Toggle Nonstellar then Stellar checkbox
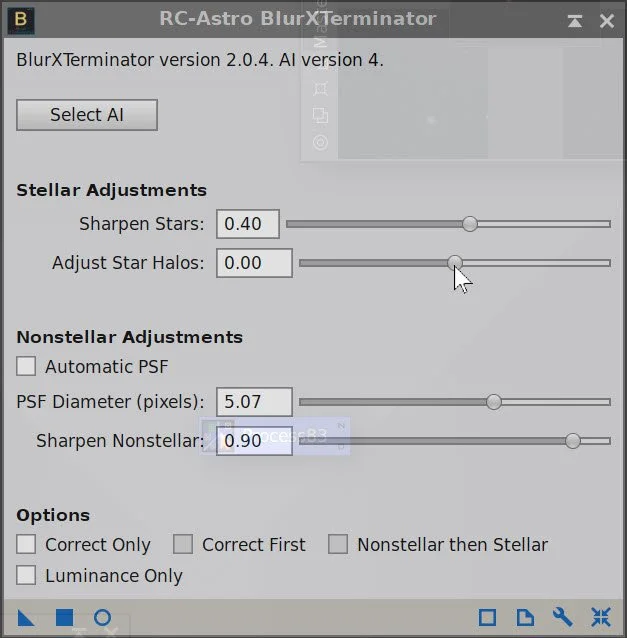The width and height of the screenshot is (627, 638). tap(338, 544)
